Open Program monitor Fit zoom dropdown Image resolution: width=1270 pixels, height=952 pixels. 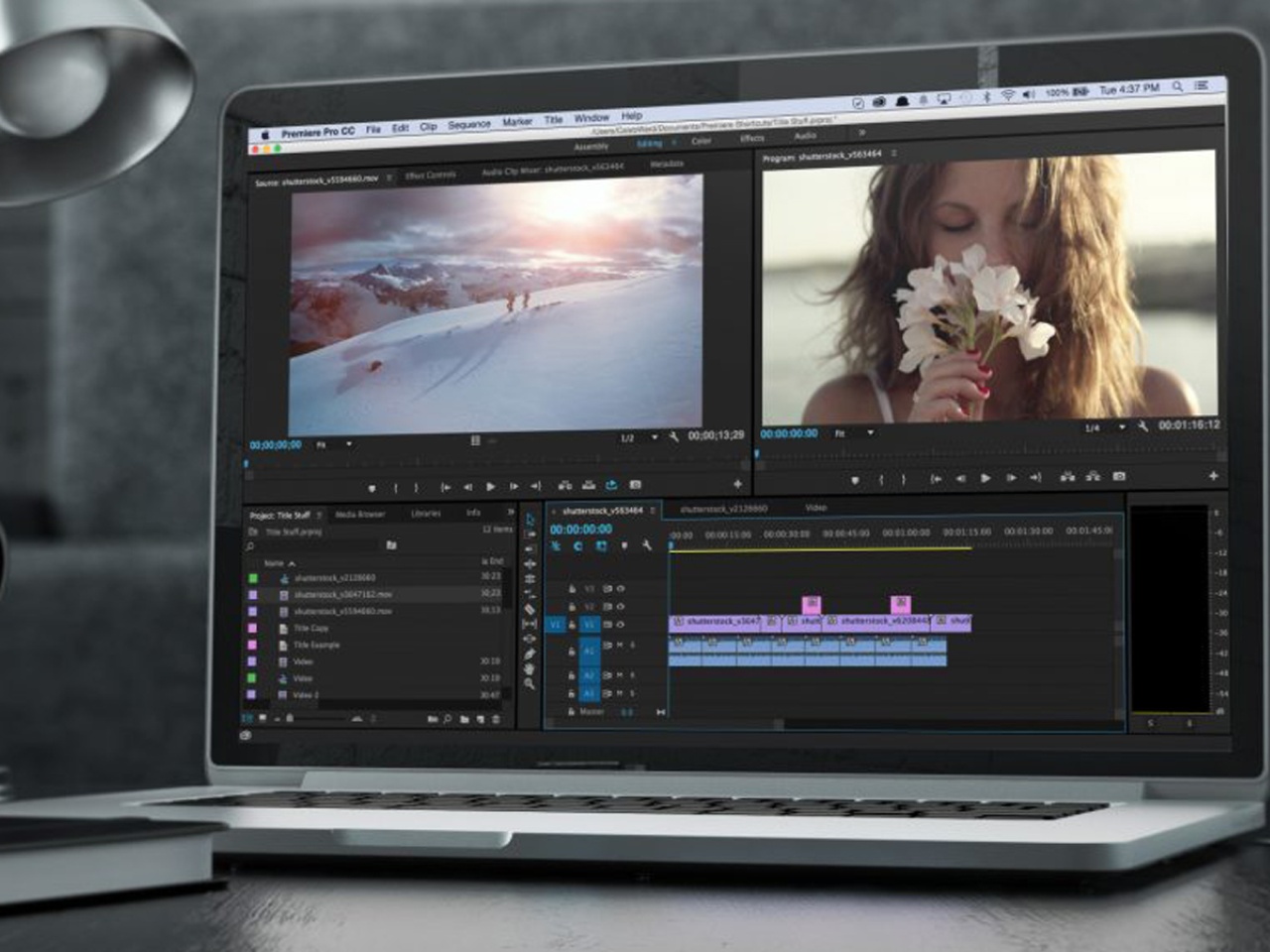[870, 432]
